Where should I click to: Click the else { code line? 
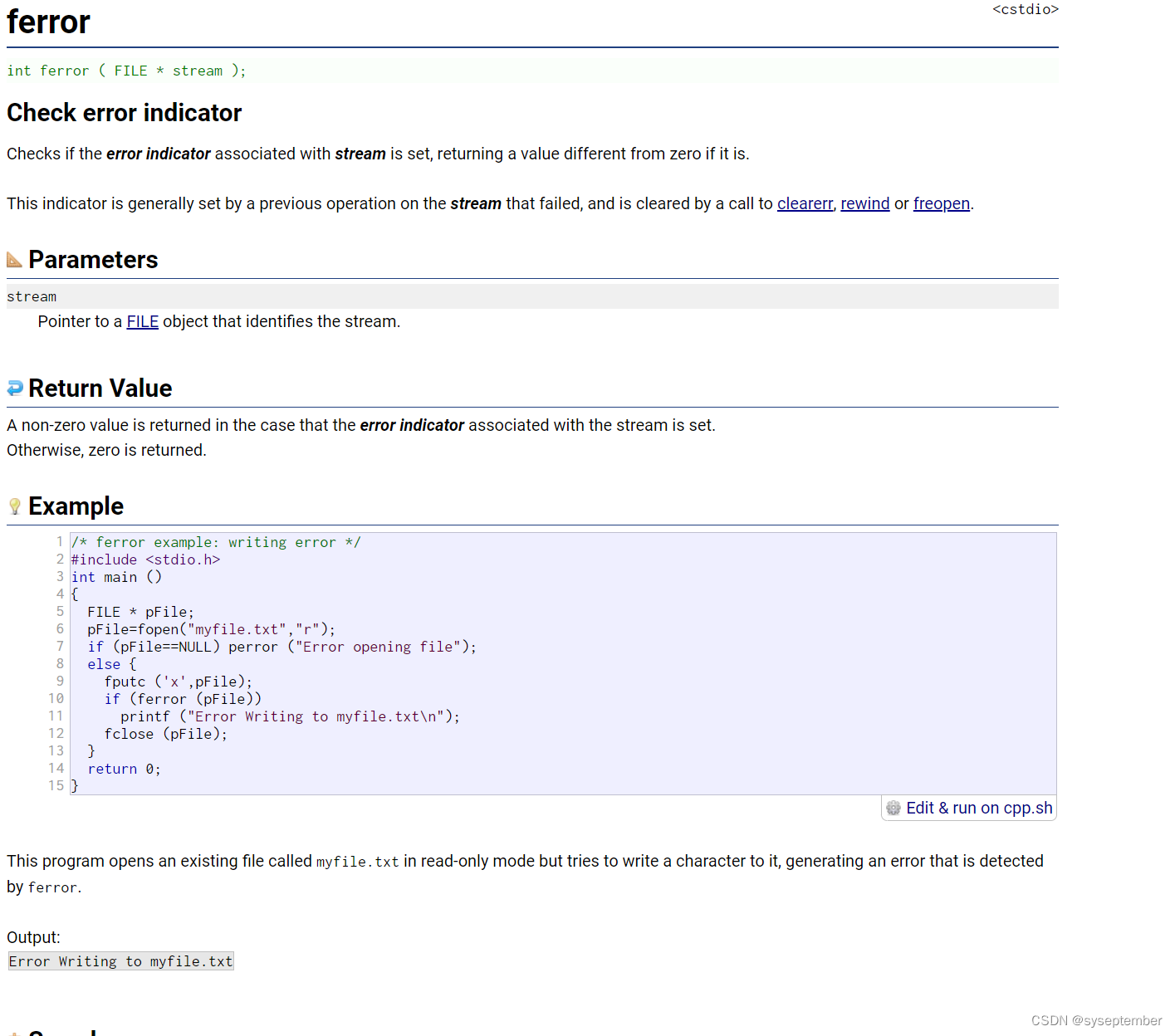[x=111, y=664]
